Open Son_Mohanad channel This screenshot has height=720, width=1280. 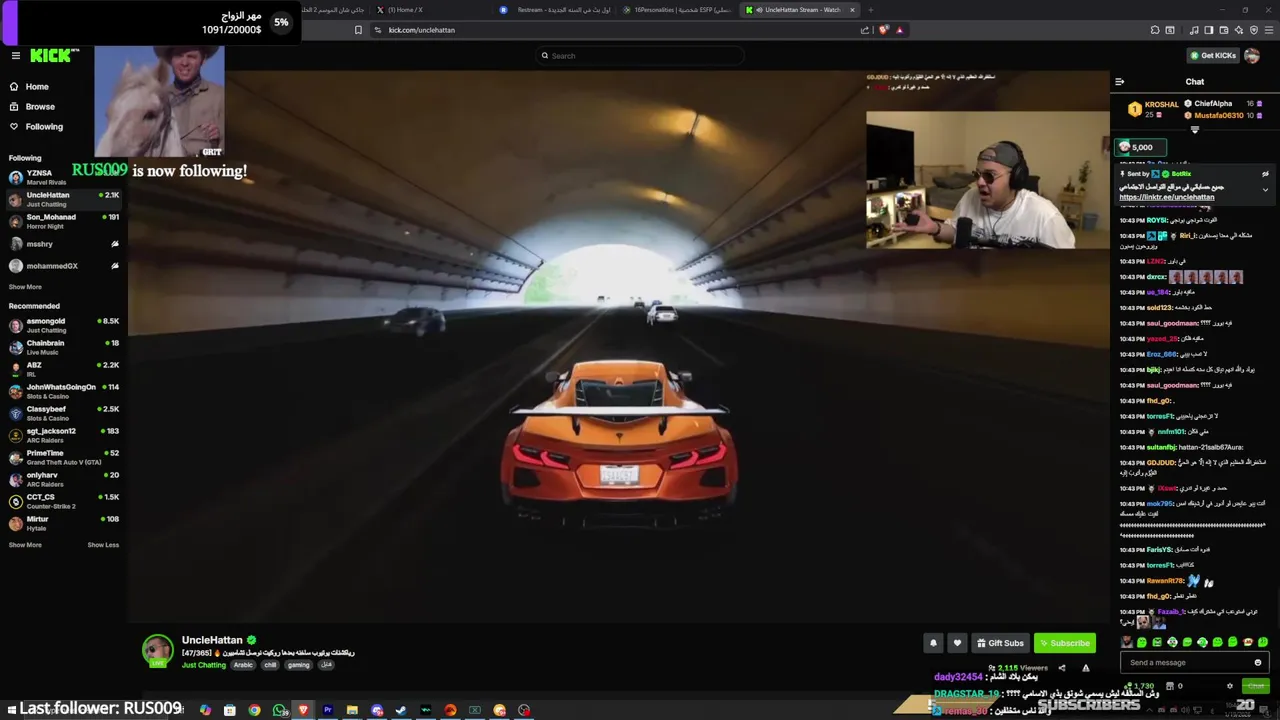64,221
